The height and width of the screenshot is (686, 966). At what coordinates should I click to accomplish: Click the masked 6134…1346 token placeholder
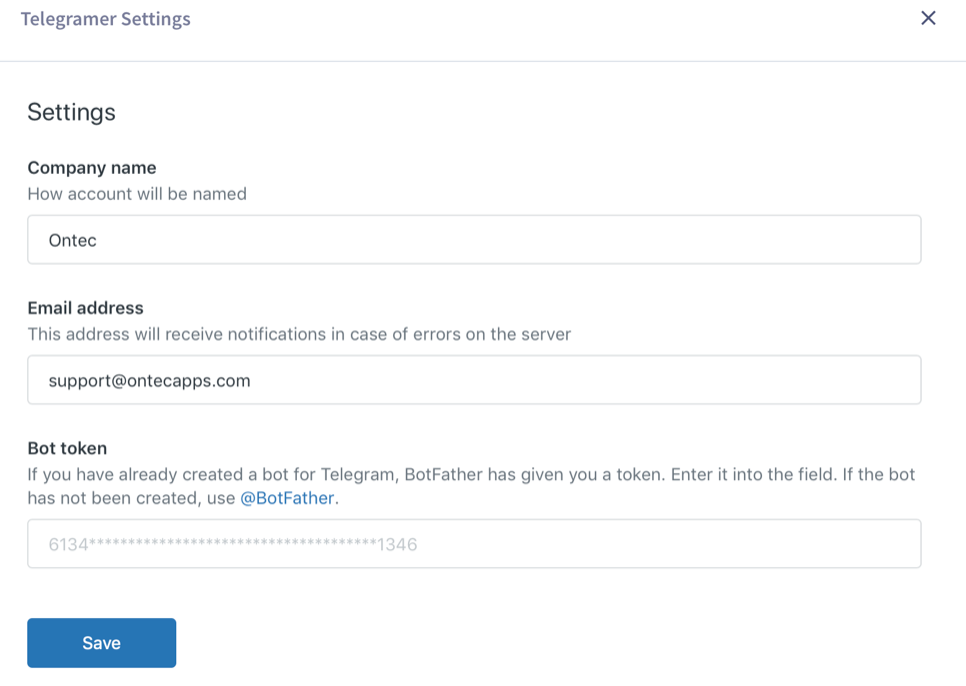tap(232, 545)
